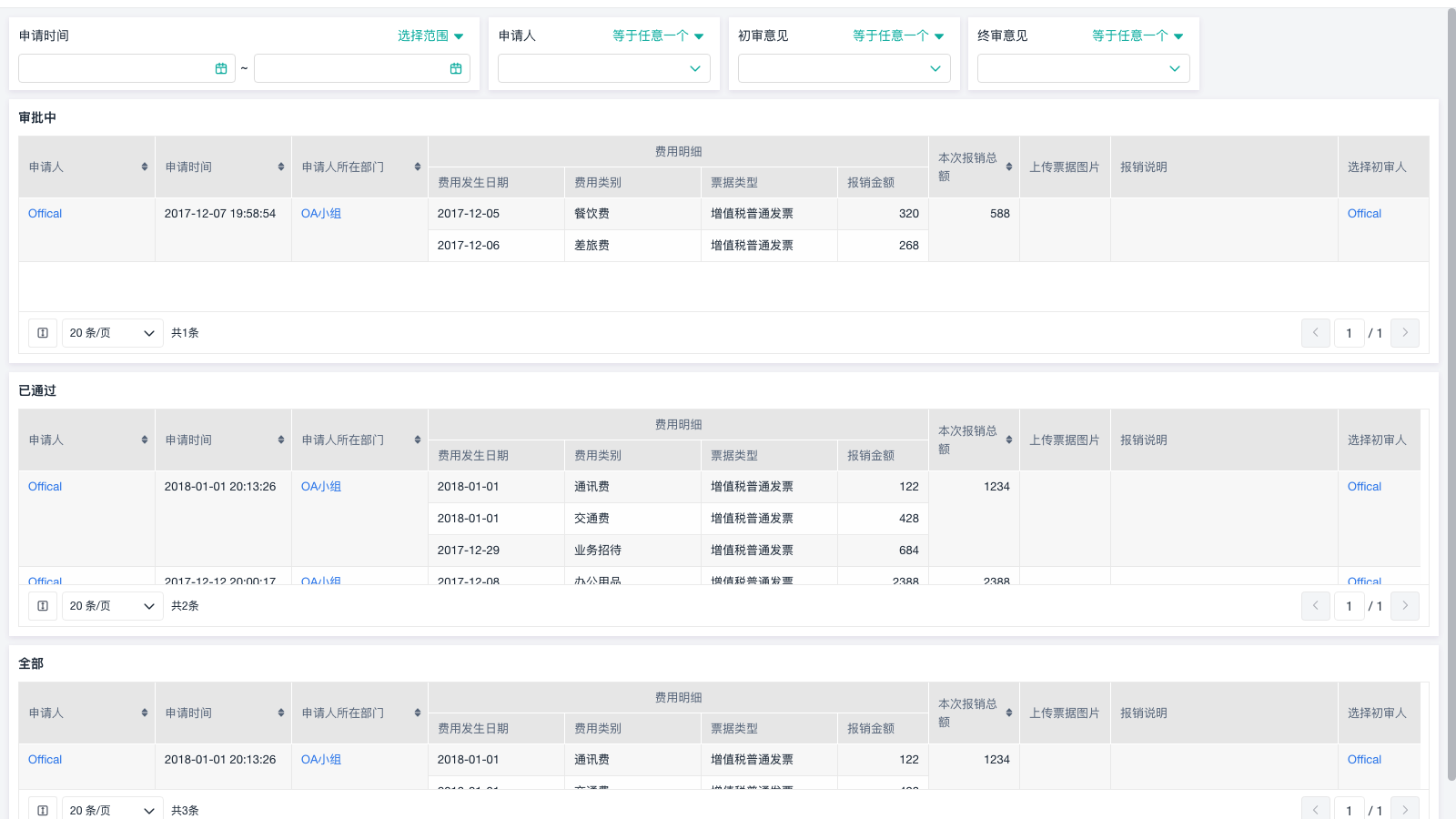Open 20条/页 selector in 已通过 table
This screenshot has height=819, width=1456.
pyautogui.click(x=113, y=606)
